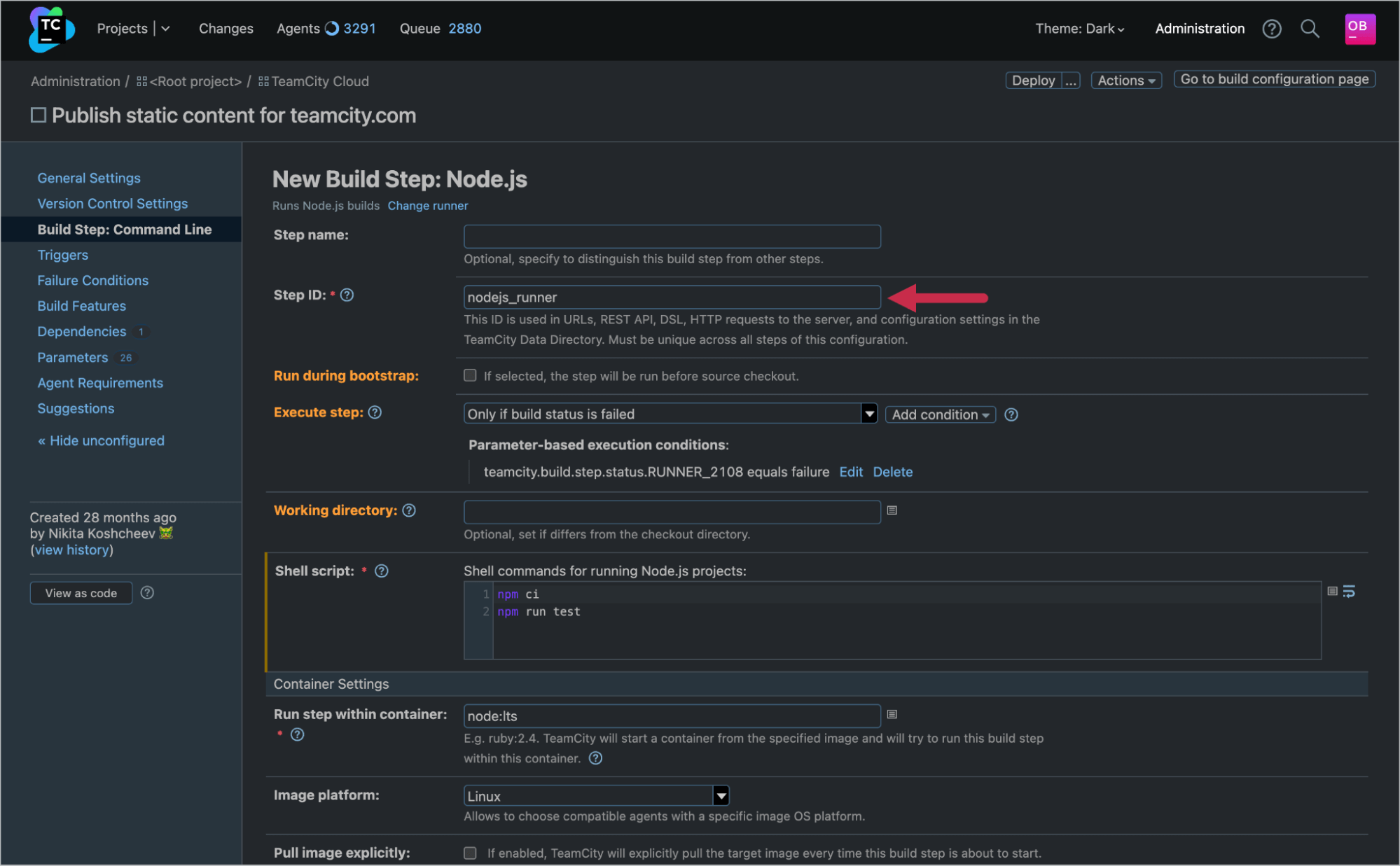Screen dimensions: 1400x866
Task: Open parameter picker icon beside Working directory field
Action: tap(892, 510)
